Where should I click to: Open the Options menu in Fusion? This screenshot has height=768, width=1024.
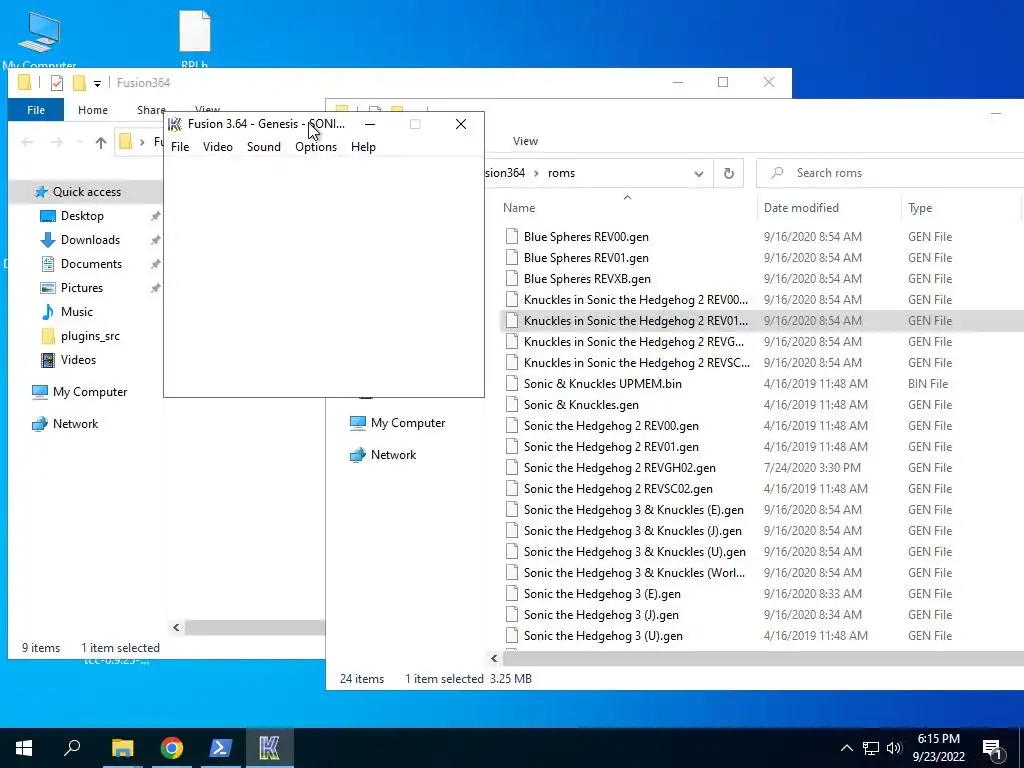coord(316,147)
